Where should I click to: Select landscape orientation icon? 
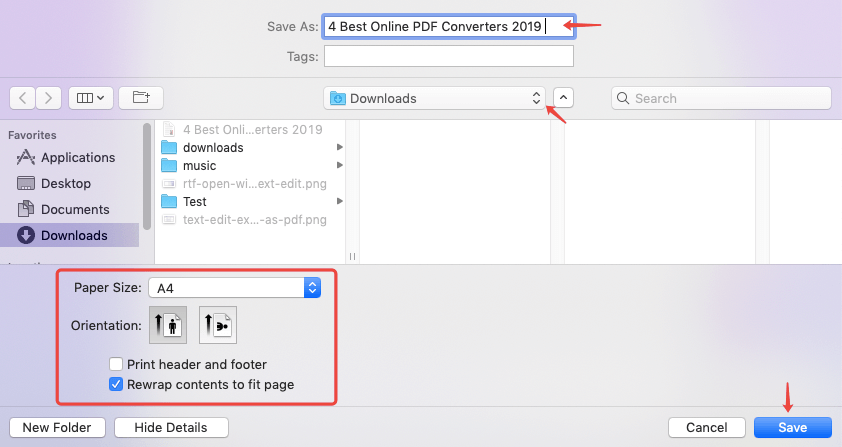click(x=217, y=325)
